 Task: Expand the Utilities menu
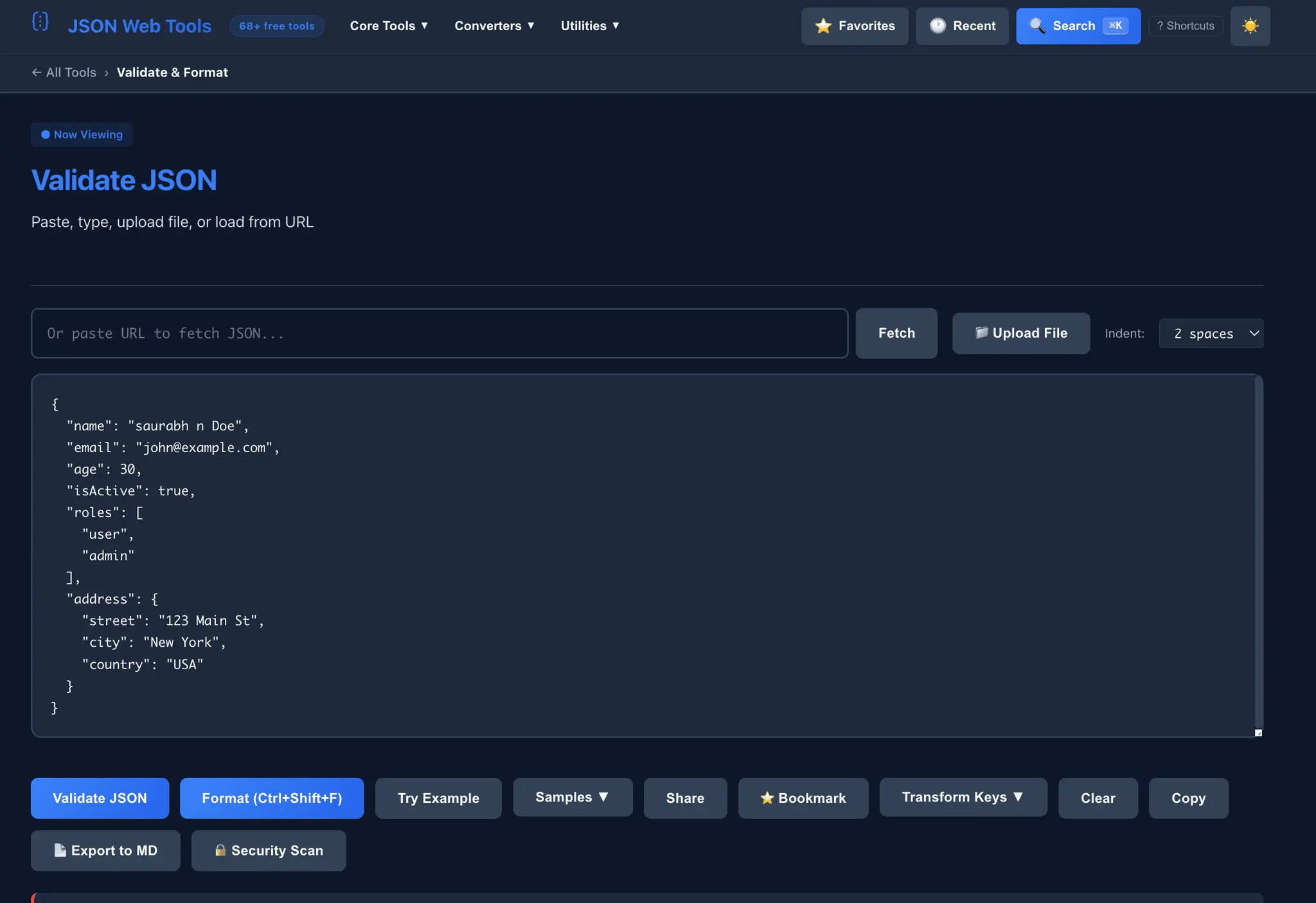(590, 26)
